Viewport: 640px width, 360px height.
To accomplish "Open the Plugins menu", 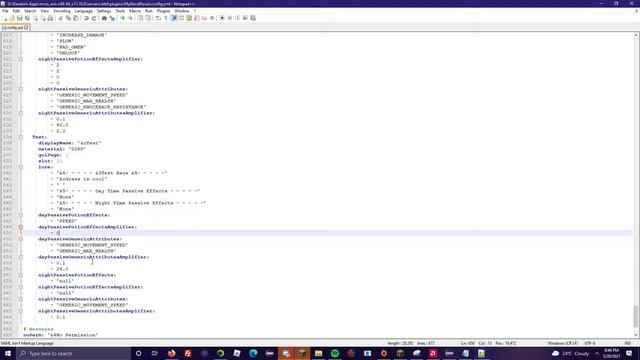I will click(x=163, y=11).
